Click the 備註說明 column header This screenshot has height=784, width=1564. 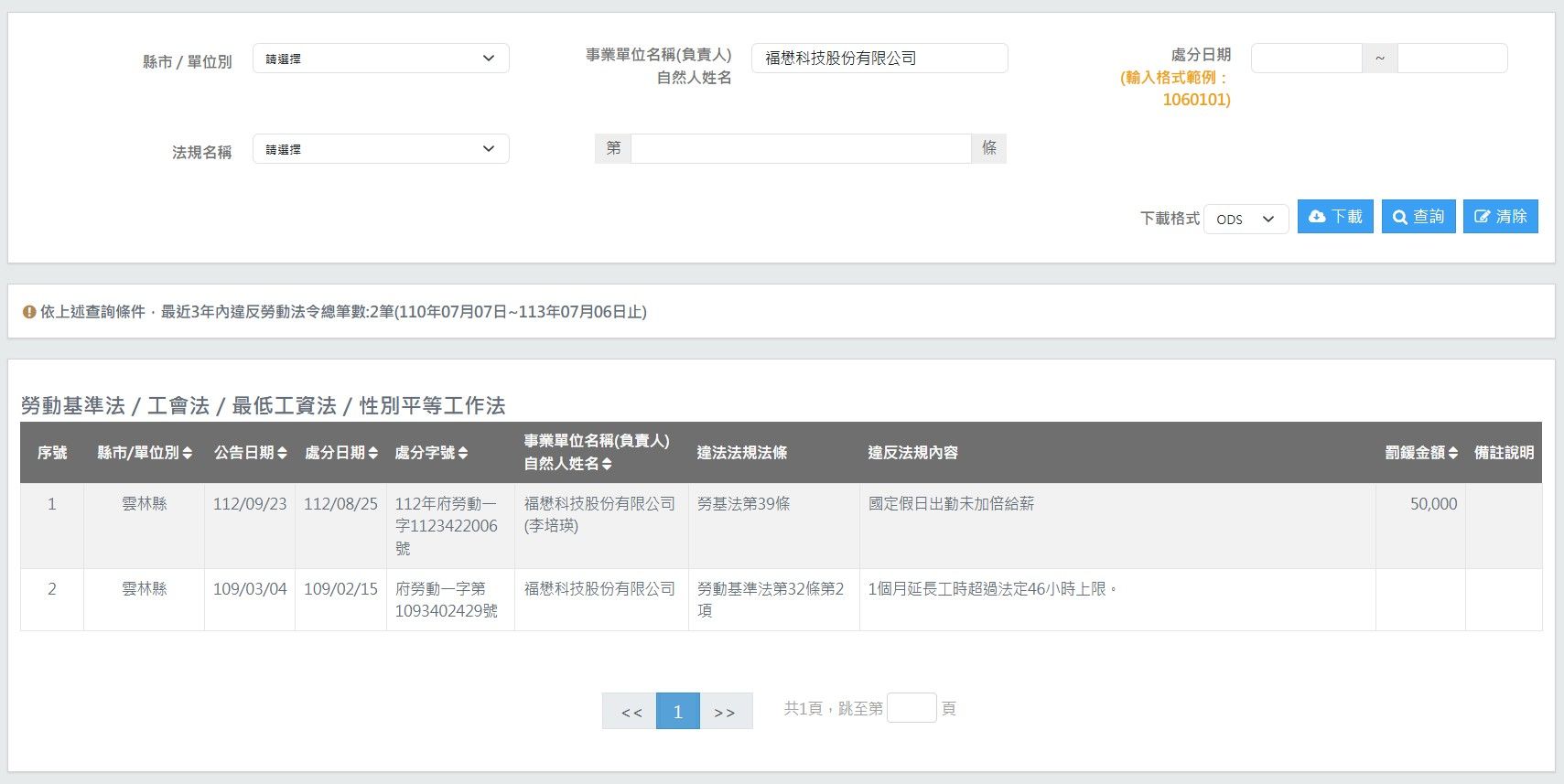click(x=1504, y=453)
